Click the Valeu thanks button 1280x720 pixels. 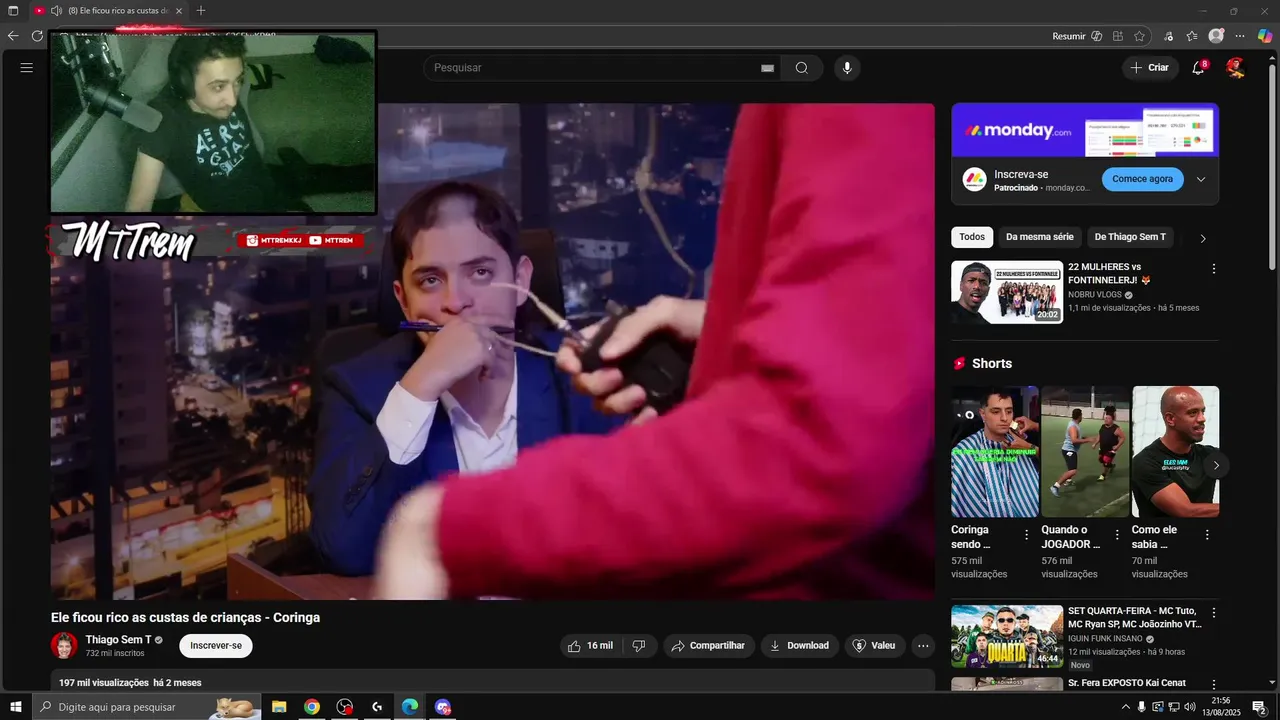[x=874, y=646]
